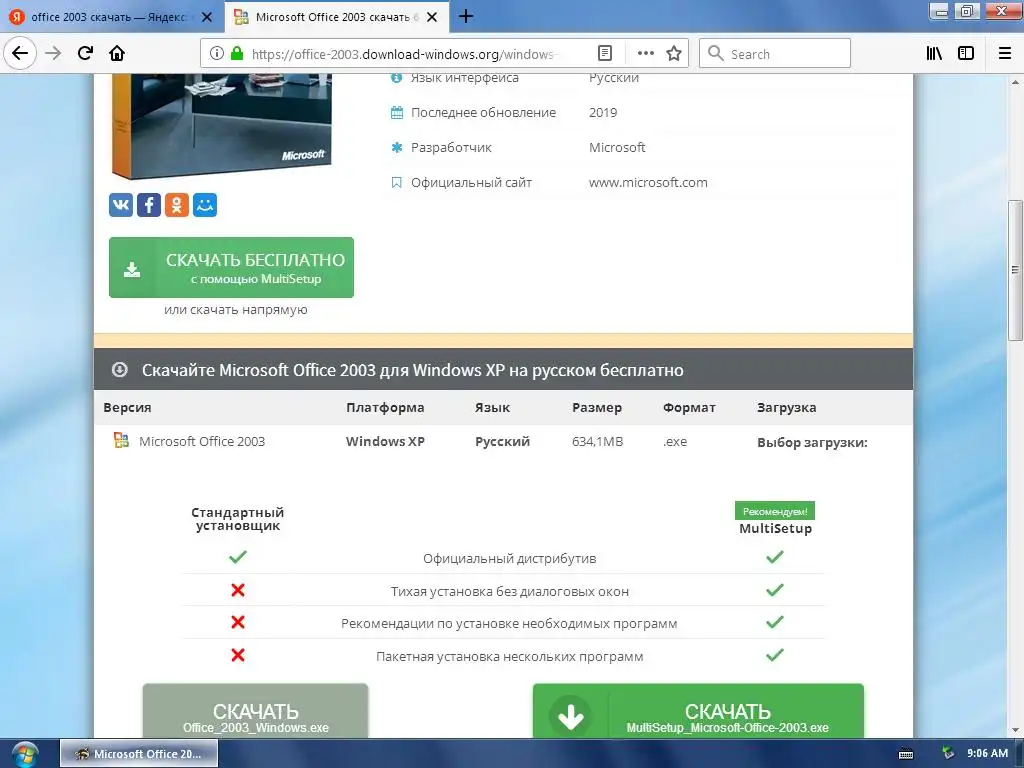This screenshot has width=1024, height=768.
Task: Click the Office icon in version row
Action: (x=121, y=440)
